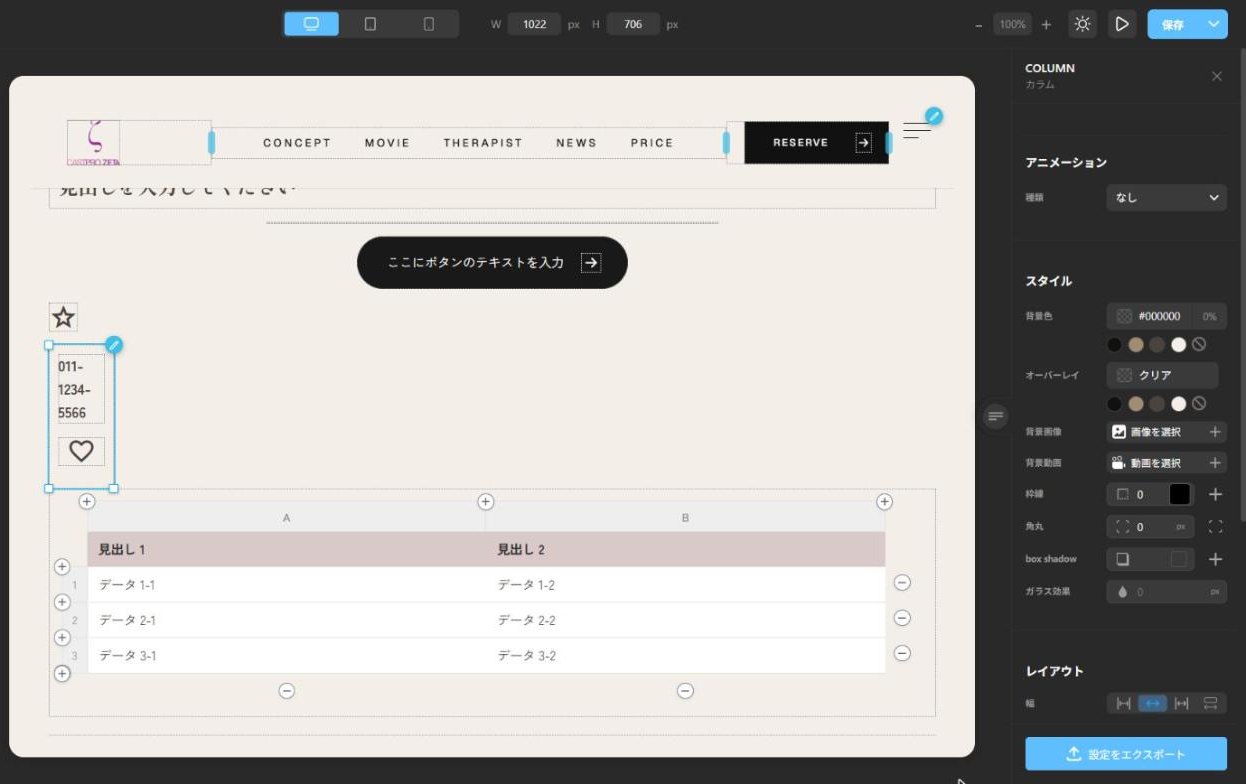1246x784 pixels.
Task: Click the heart icon in the selected column
Action: [81, 451]
